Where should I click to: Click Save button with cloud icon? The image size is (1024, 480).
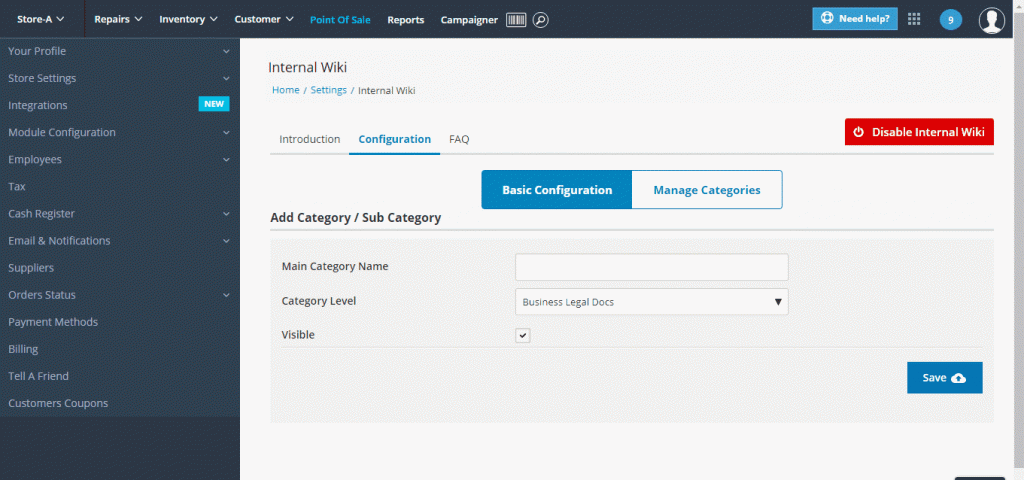944,377
